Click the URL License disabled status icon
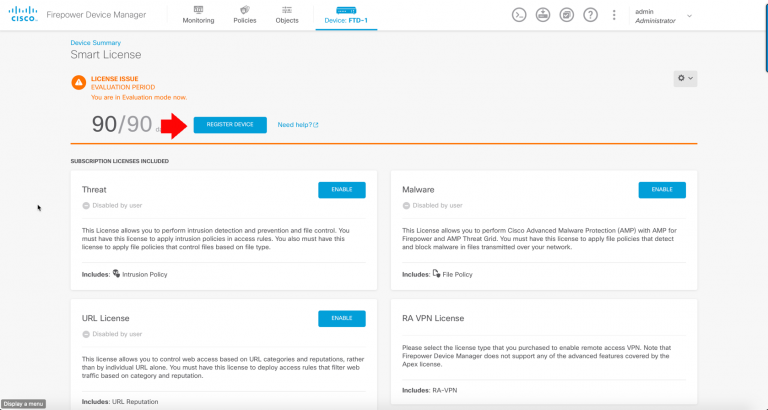Viewport: 768px width, 410px height. [86, 334]
